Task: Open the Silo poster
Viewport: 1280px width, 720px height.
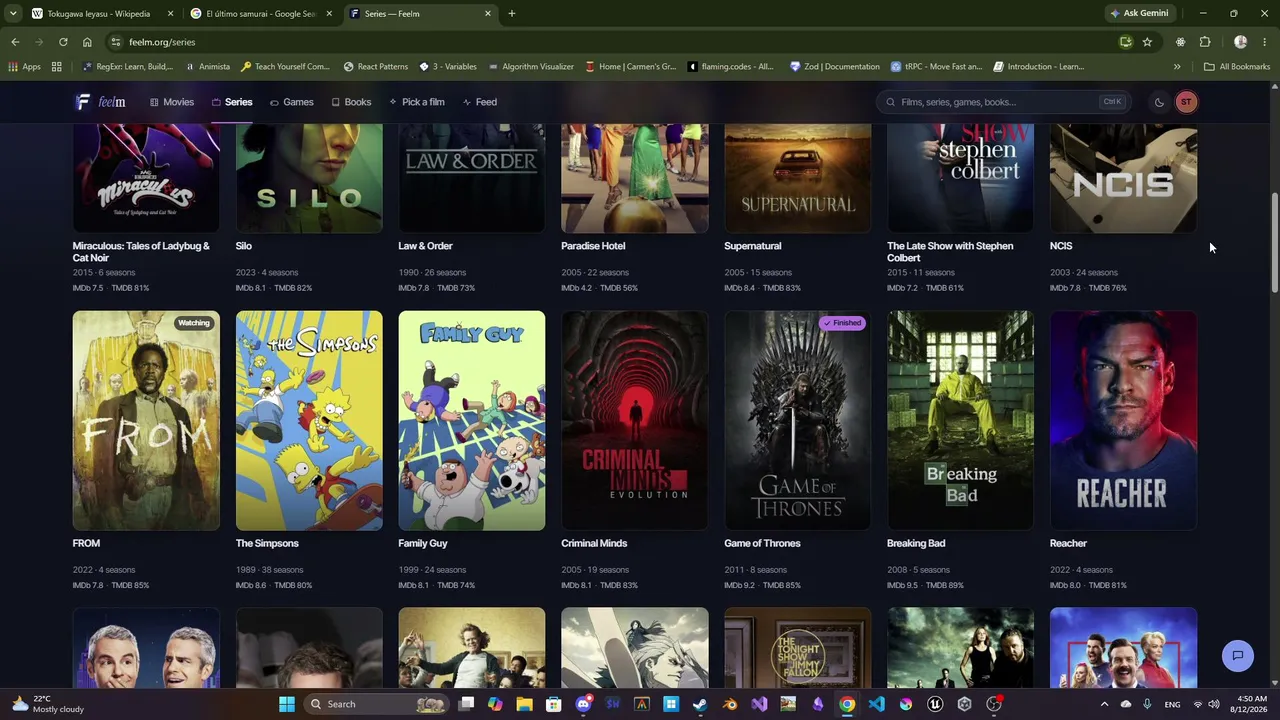Action: [x=309, y=178]
